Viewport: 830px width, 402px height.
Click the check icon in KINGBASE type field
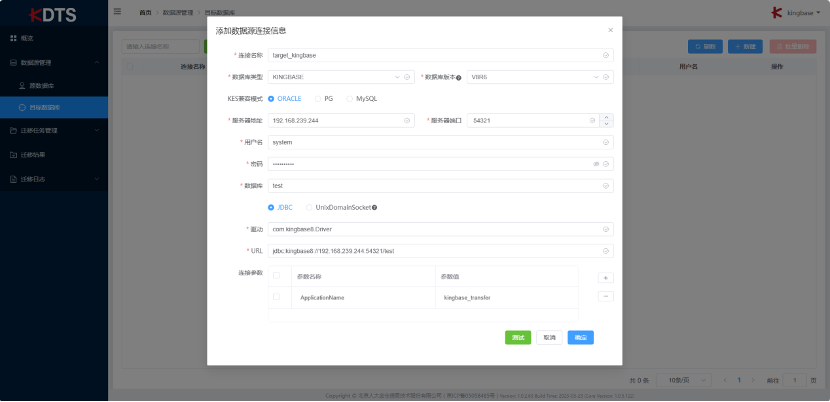tap(407, 77)
